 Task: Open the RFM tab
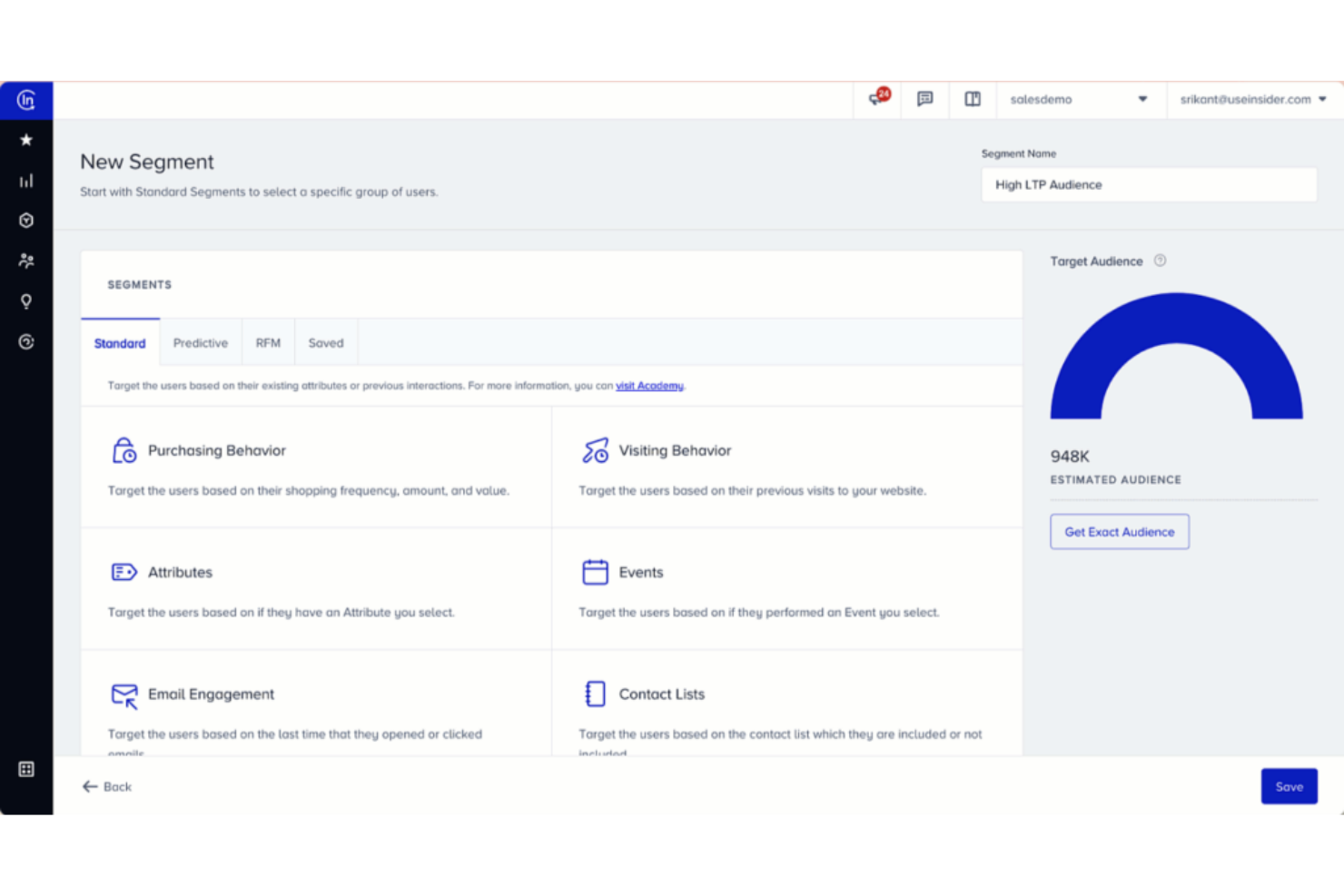(268, 342)
